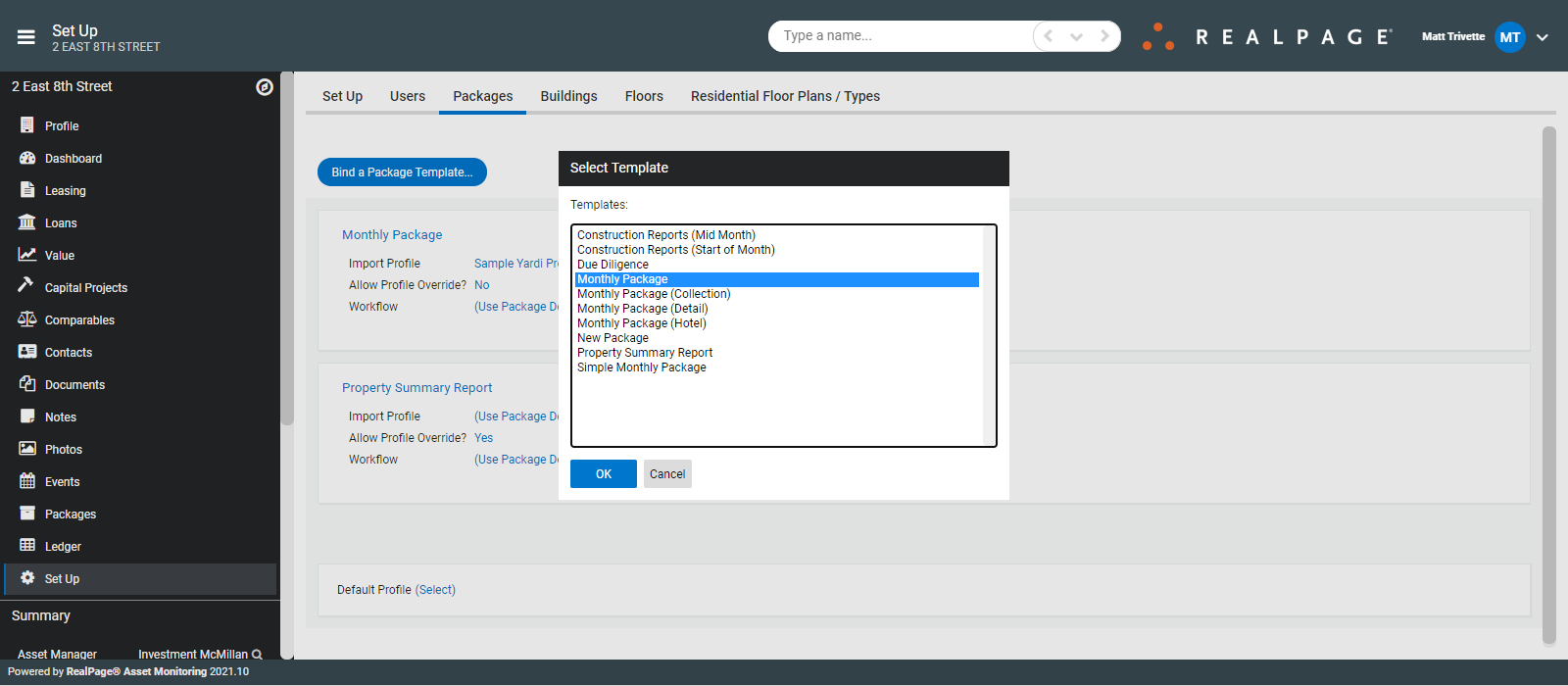Switch to the Users tab
Image resolution: width=1568 pixels, height=686 pixels.
pos(408,96)
